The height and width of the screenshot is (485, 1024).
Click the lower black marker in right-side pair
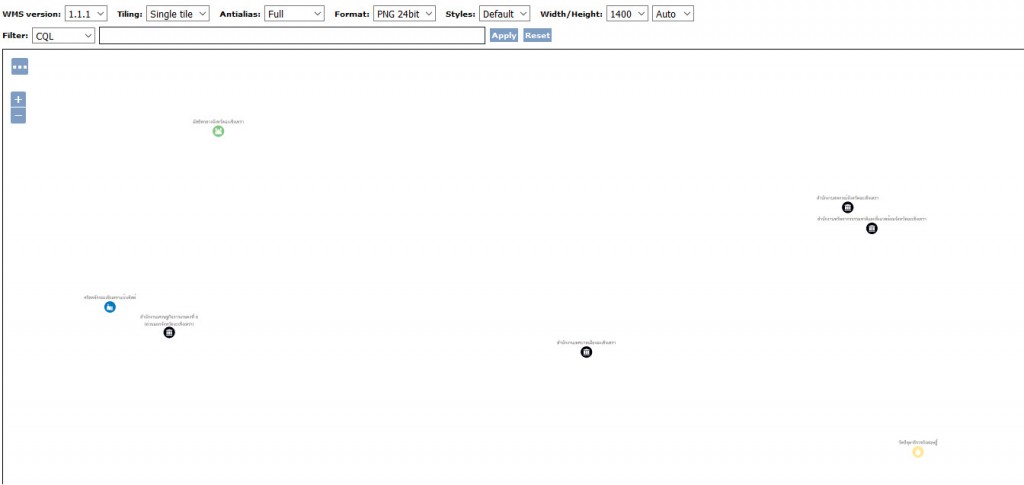pos(872,229)
